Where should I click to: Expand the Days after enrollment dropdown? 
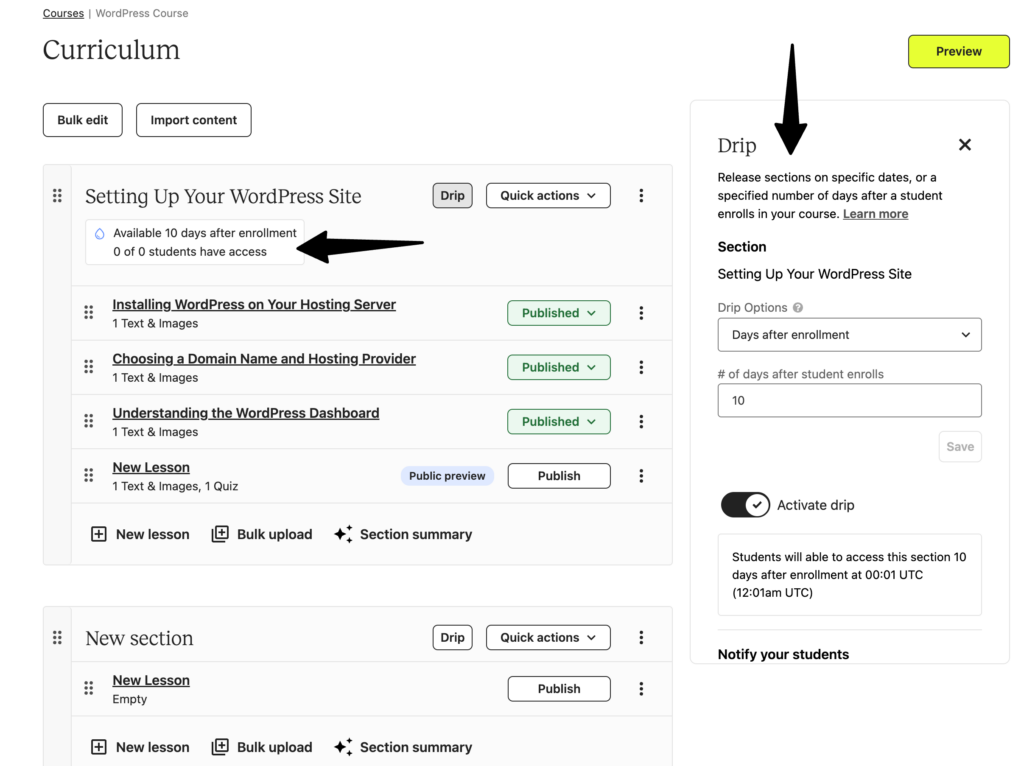(850, 335)
